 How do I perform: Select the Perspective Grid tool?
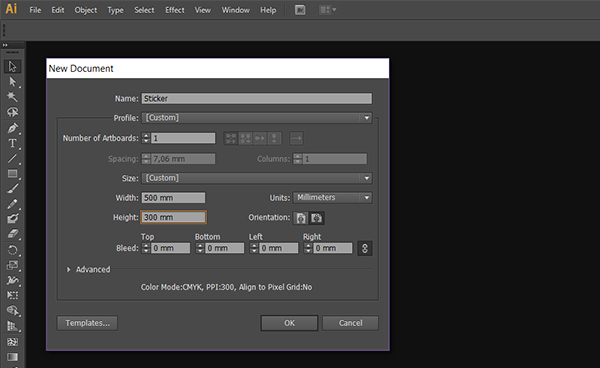(x=12, y=326)
